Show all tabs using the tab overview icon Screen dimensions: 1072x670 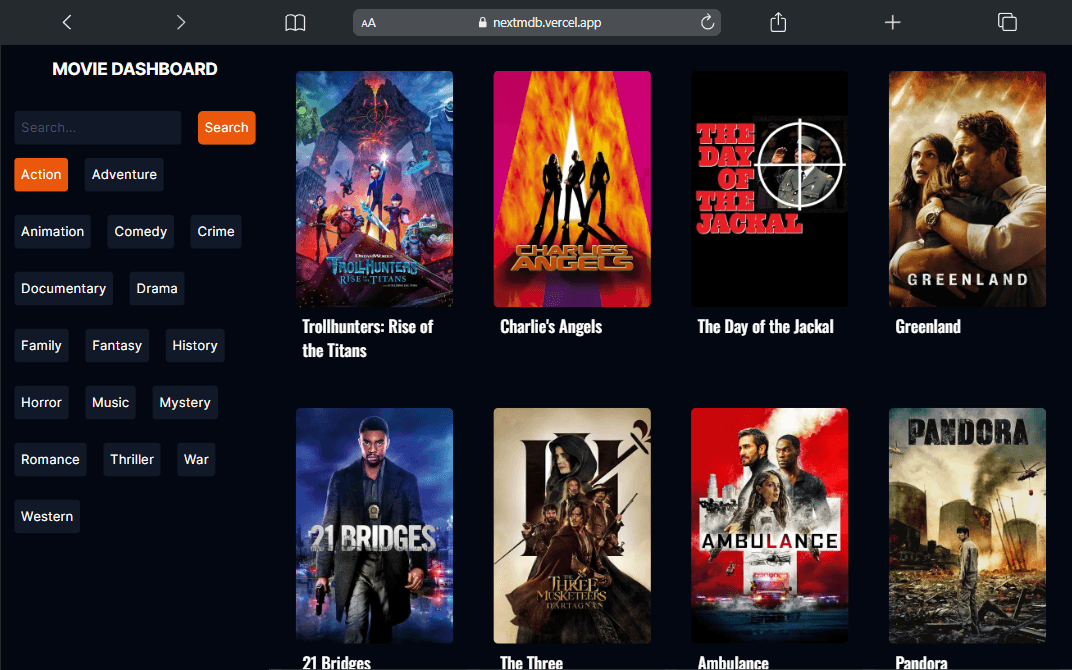pyautogui.click(x=1007, y=21)
